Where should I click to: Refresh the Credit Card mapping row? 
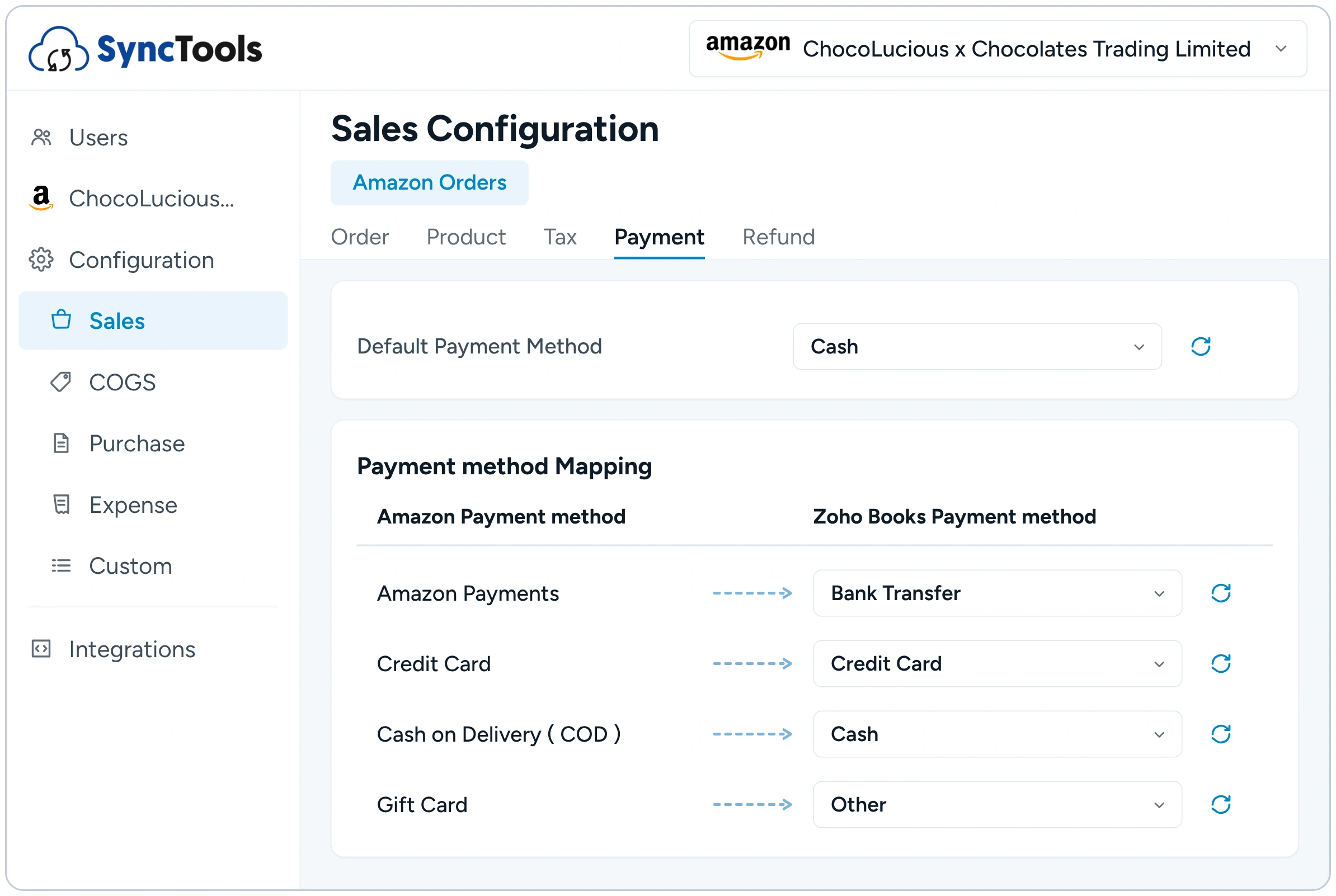pyautogui.click(x=1221, y=664)
